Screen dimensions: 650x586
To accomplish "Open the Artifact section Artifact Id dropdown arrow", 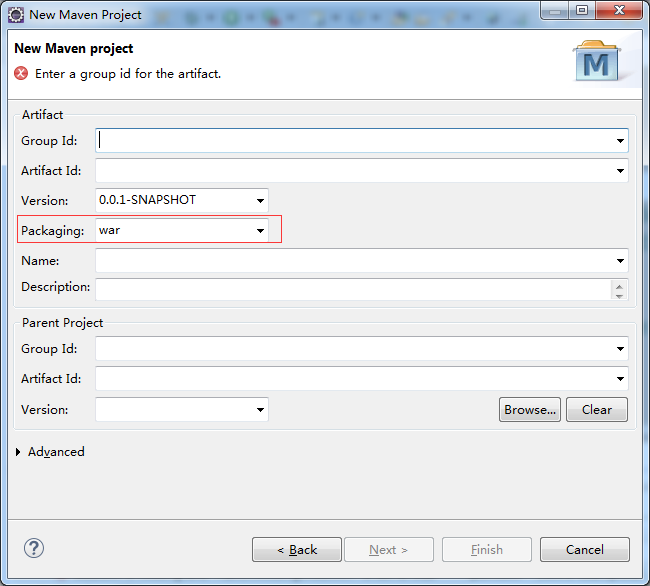I will coord(620,171).
